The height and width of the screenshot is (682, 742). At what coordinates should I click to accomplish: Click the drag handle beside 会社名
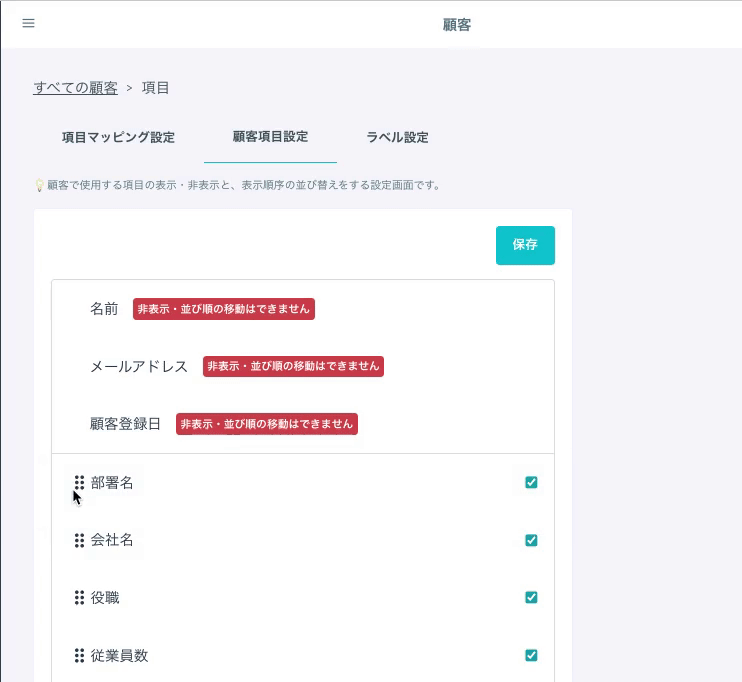80,540
